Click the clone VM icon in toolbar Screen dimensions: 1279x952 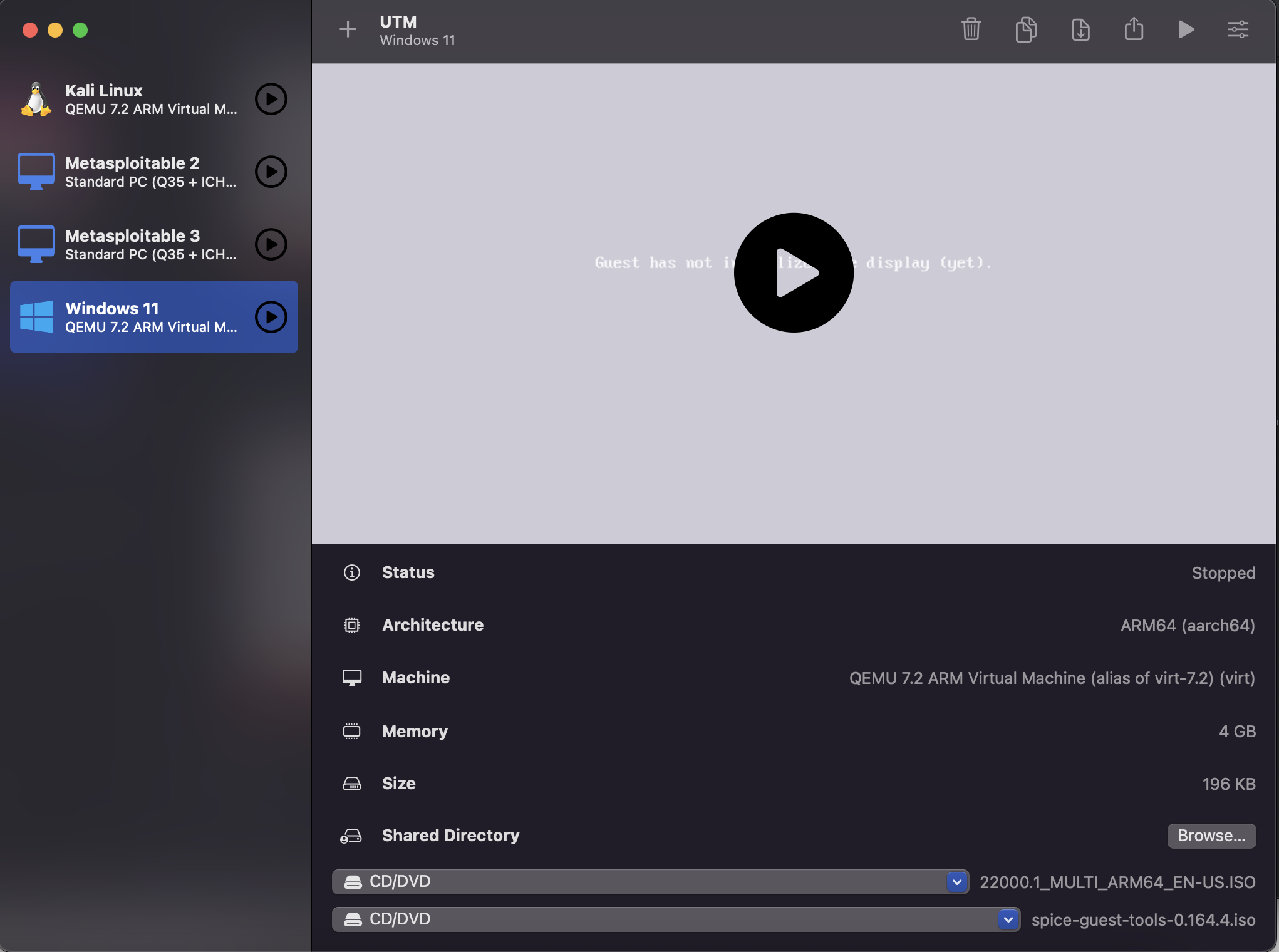click(1025, 29)
